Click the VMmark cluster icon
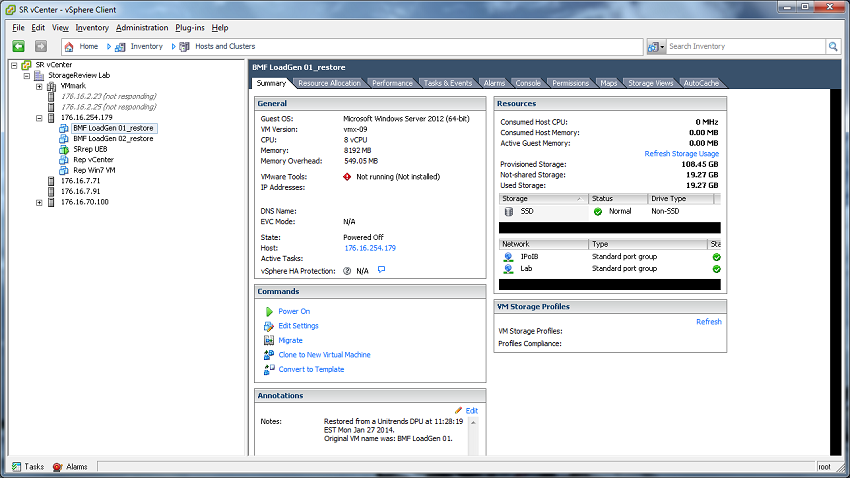Image resolution: width=850 pixels, height=478 pixels. click(x=51, y=86)
